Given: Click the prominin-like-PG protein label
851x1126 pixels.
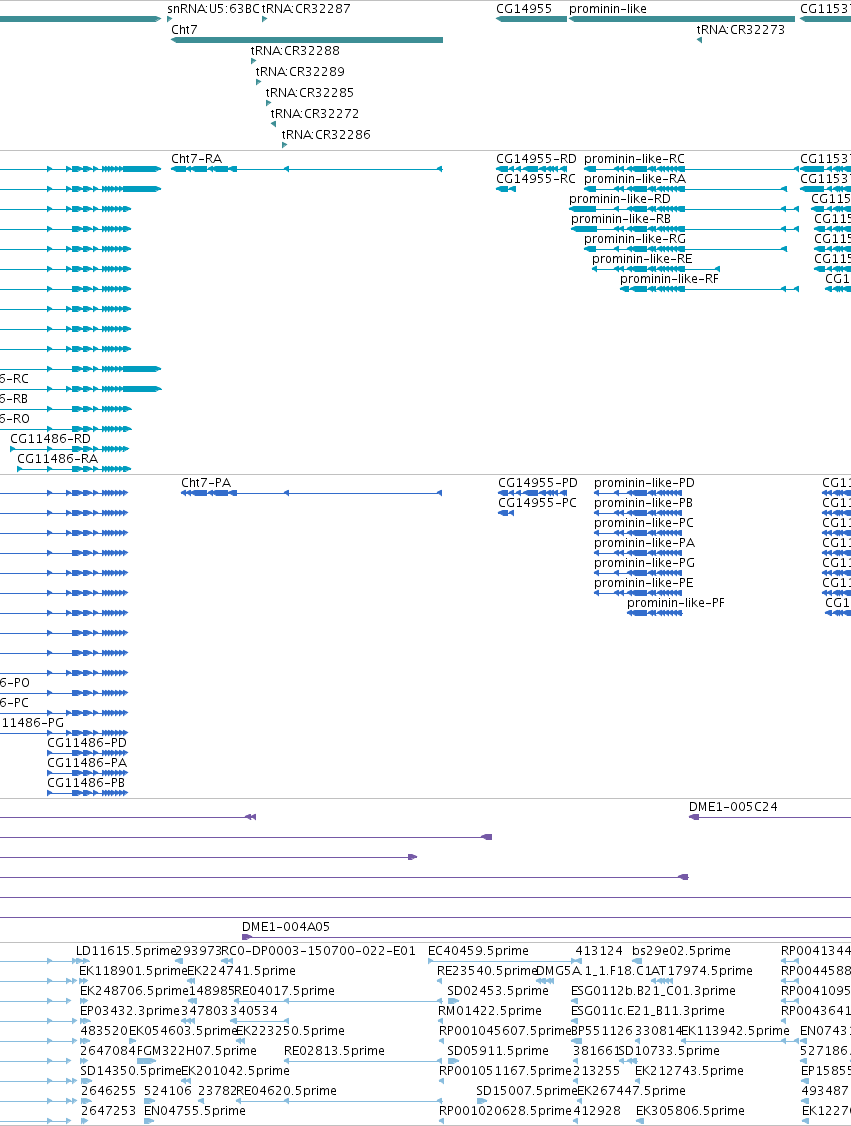Looking at the screenshot, I should click(x=644, y=562).
